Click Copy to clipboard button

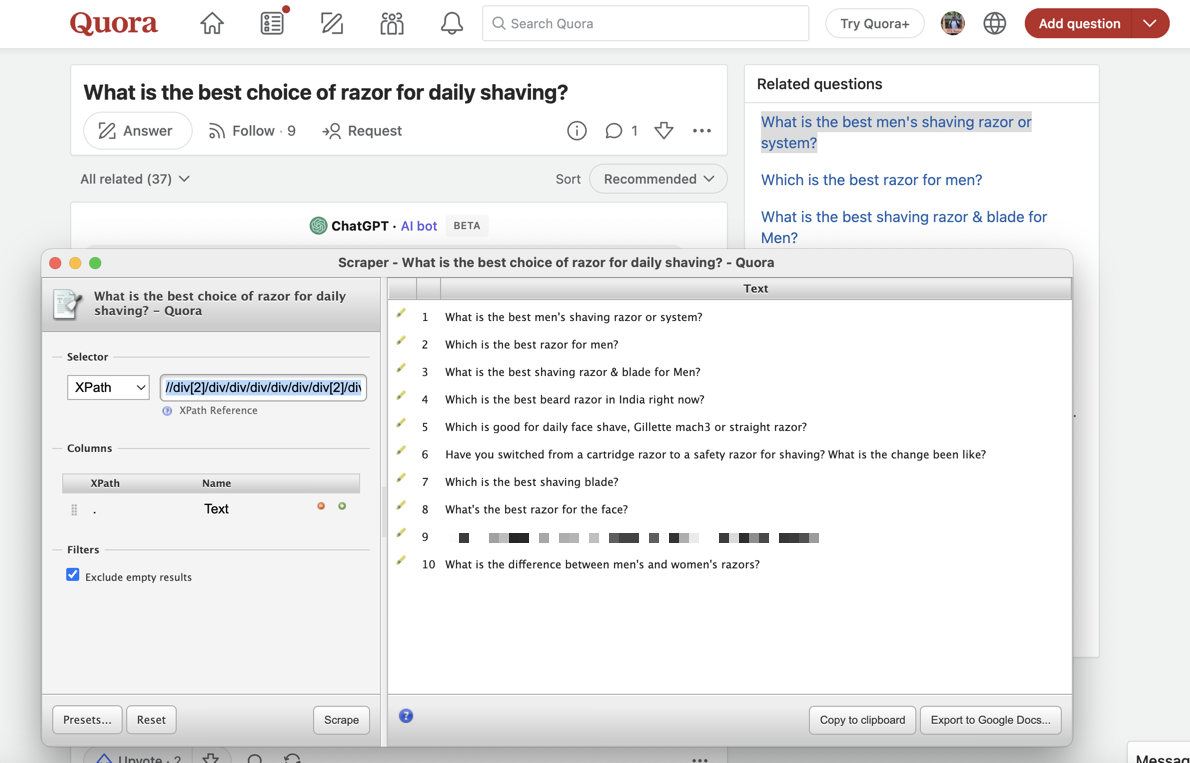pyautogui.click(x=862, y=720)
